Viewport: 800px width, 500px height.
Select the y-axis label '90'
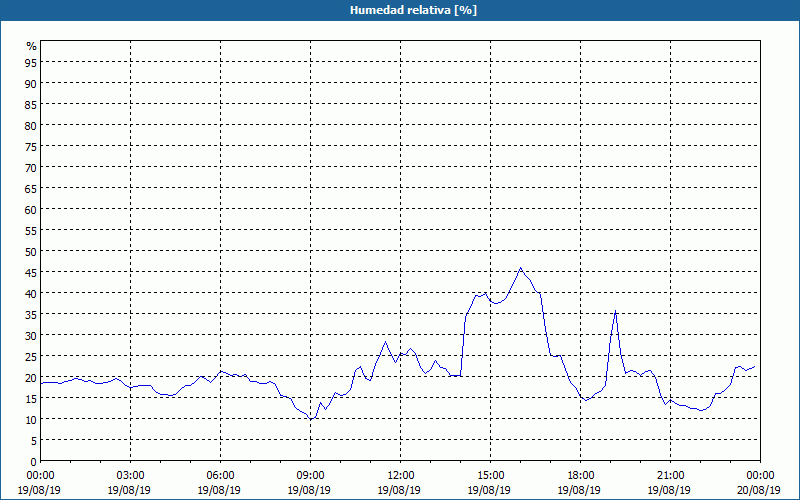31,83
